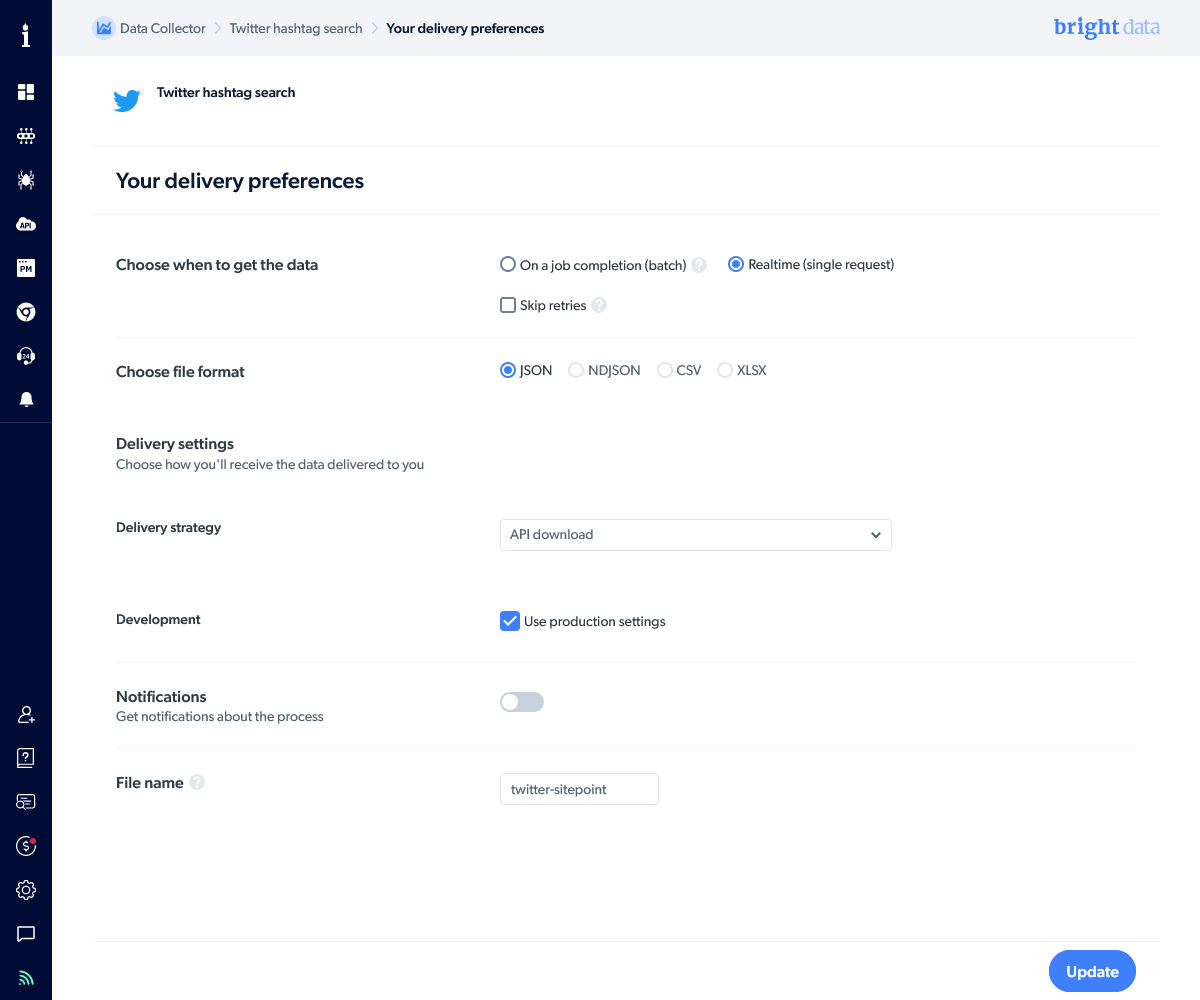The image size is (1200, 1000).
Task: Open the Proxy Manager PM icon
Action: click(26, 268)
